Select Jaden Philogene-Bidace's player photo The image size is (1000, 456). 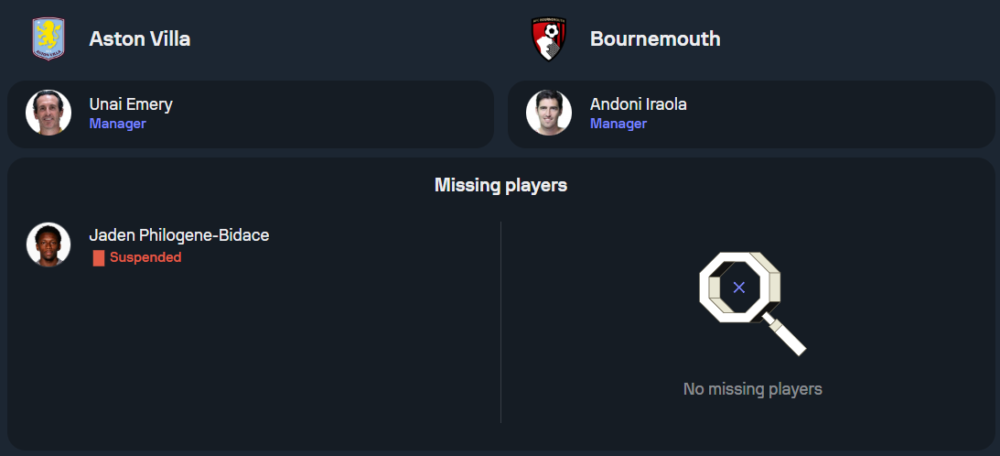click(48, 244)
